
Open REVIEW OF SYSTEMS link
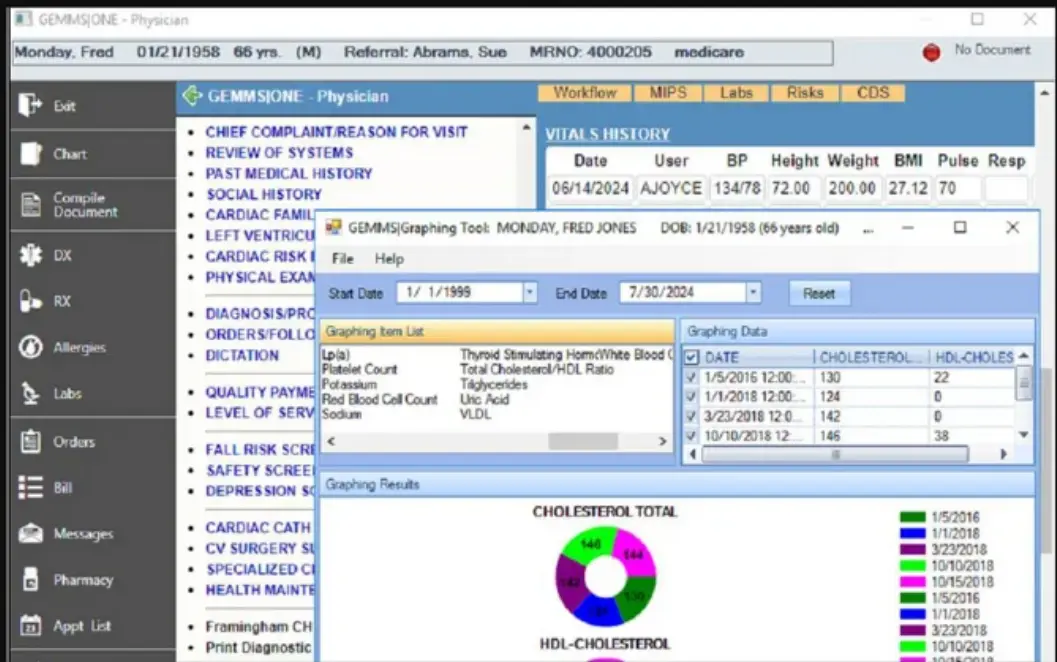pos(279,153)
